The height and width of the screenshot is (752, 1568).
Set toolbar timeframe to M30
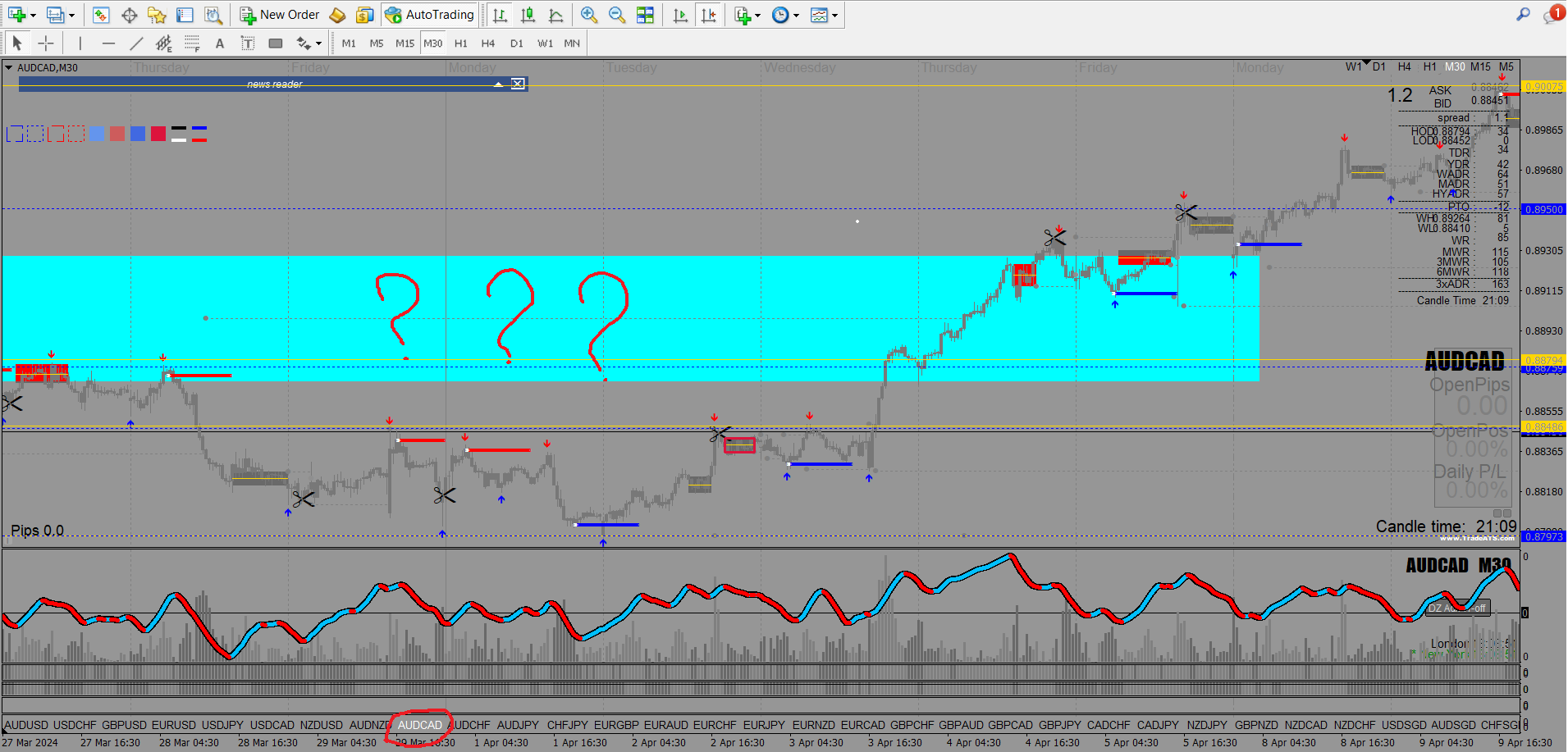(432, 43)
